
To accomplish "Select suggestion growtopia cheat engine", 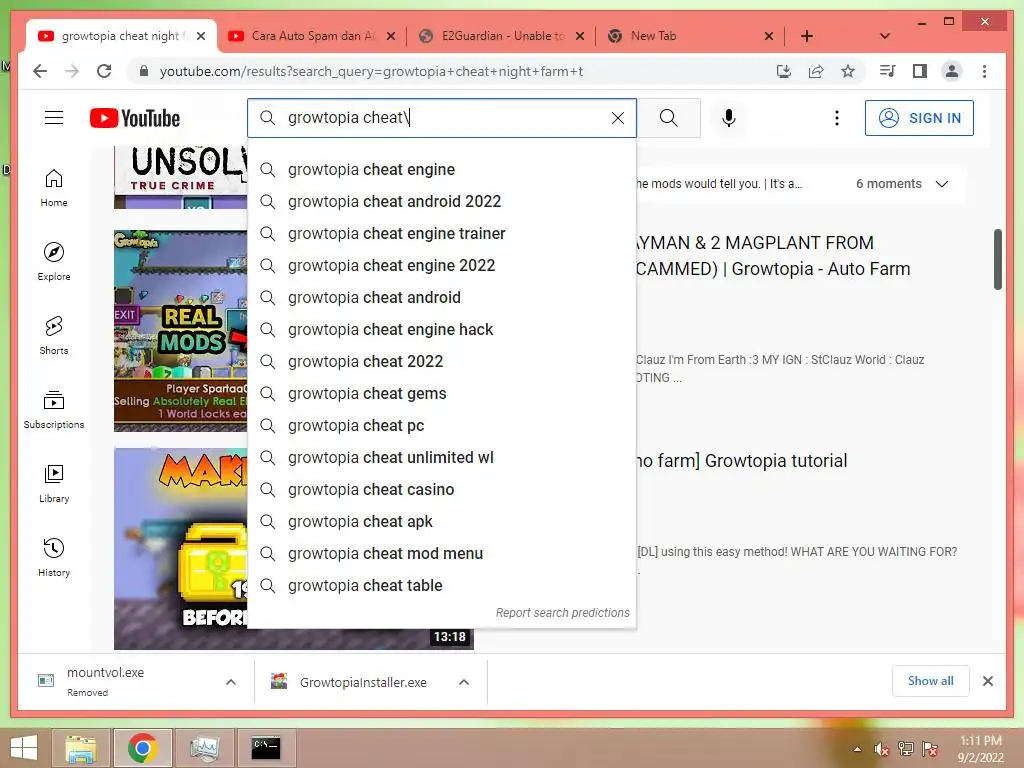I will 441,170.
